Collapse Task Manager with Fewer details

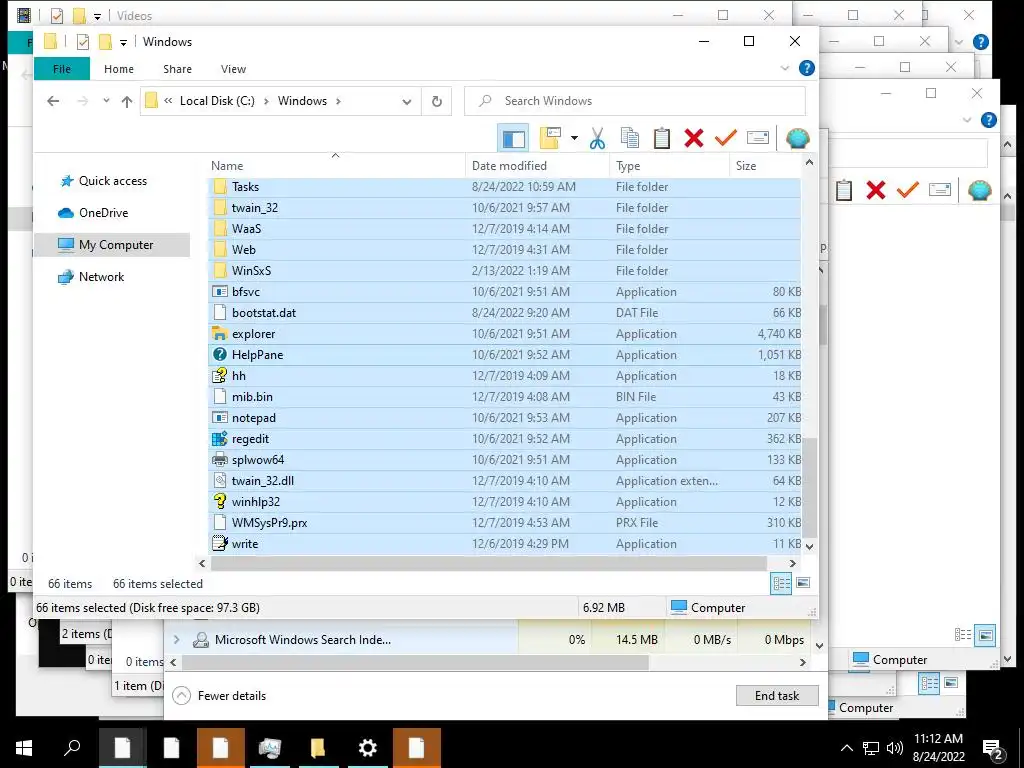click(220, 696)
